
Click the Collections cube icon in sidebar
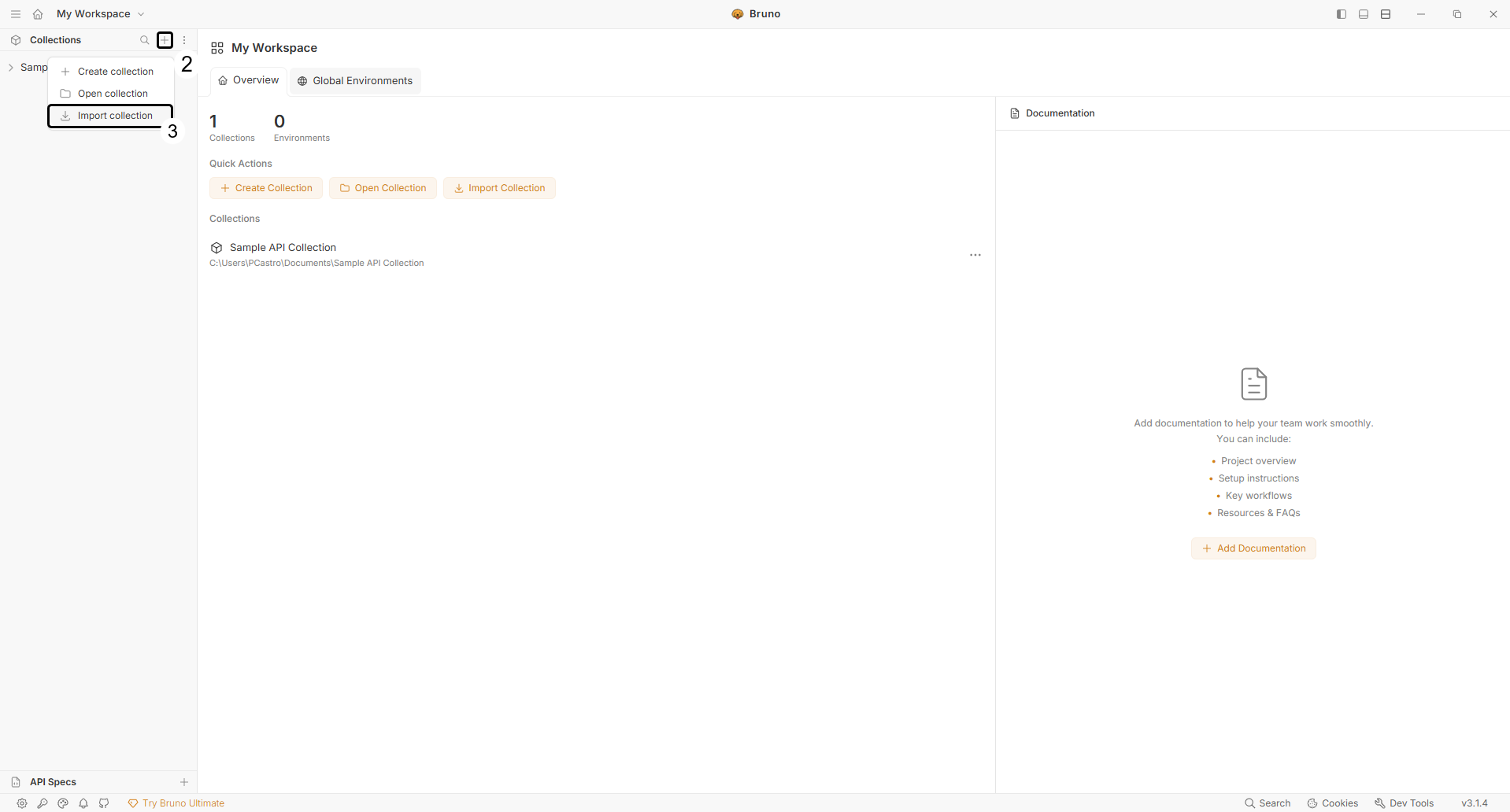click(16, 40)
